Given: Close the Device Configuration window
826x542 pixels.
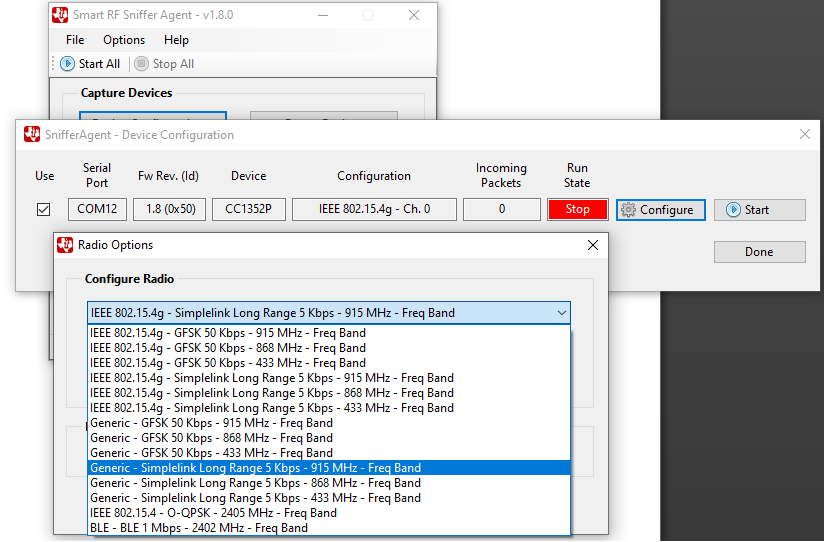Looking at the screenshot, I should click(804, 134).
